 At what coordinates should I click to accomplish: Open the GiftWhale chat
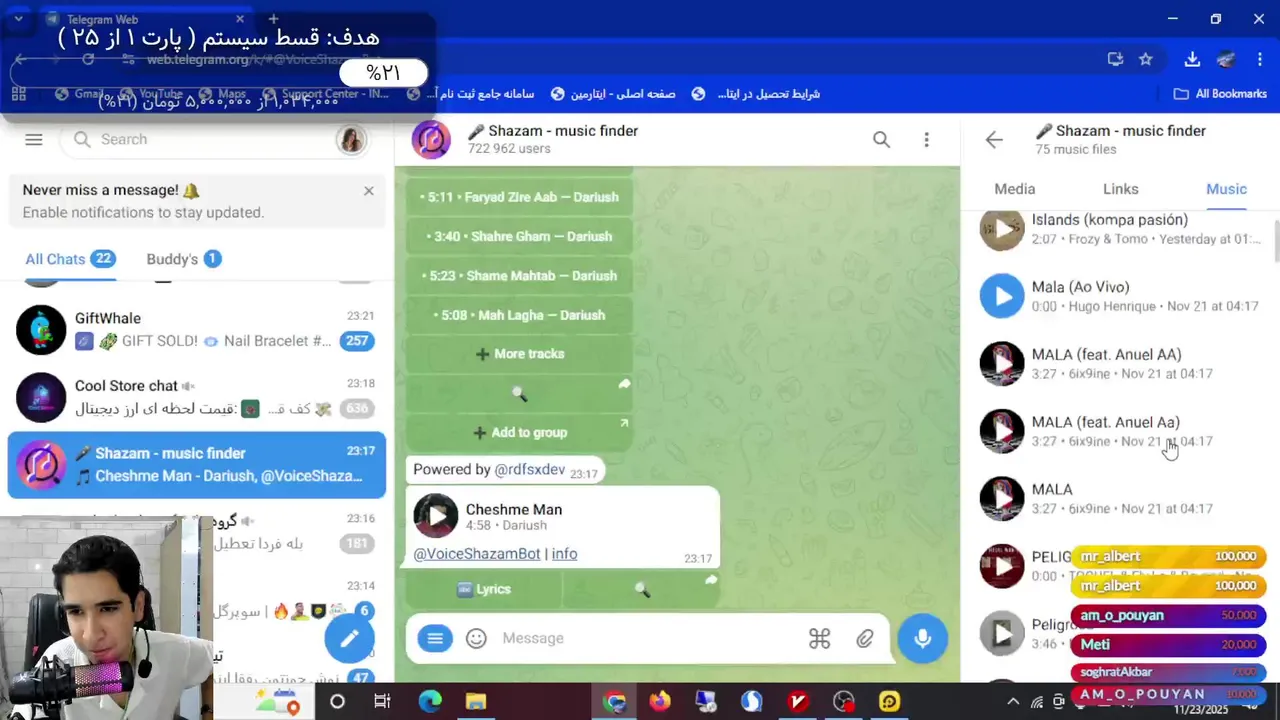pos(196,329)
